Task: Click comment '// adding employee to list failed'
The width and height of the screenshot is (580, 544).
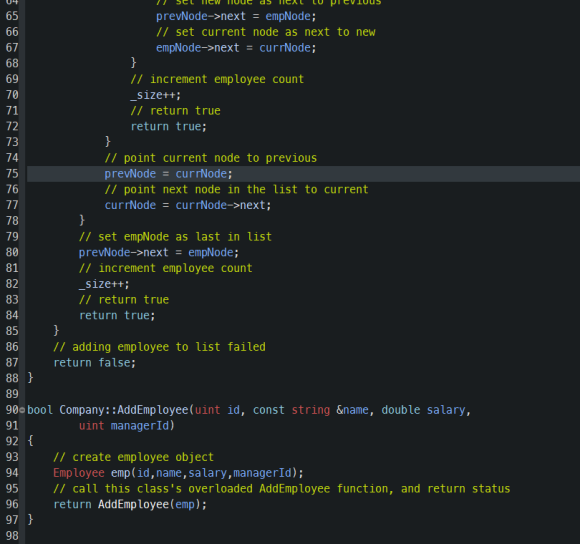Action: (x=159, y=347)
